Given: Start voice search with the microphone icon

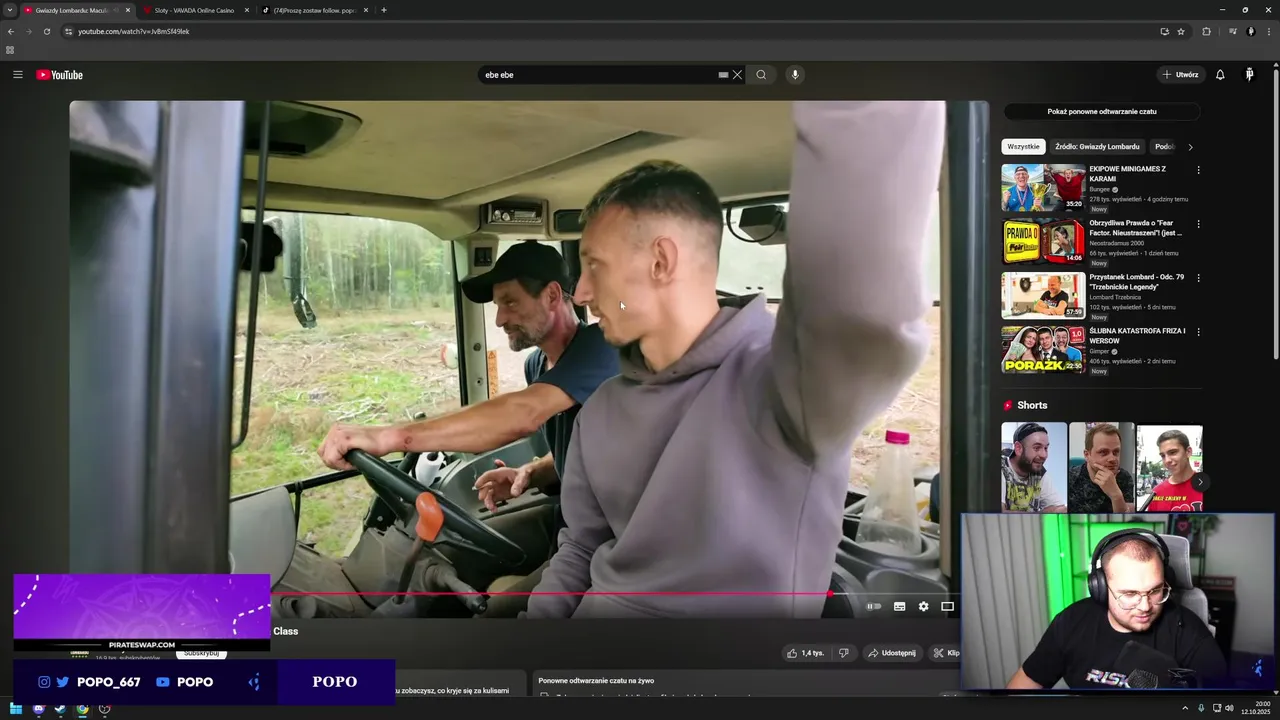Looking at the screenshot, I should point(795,75).
